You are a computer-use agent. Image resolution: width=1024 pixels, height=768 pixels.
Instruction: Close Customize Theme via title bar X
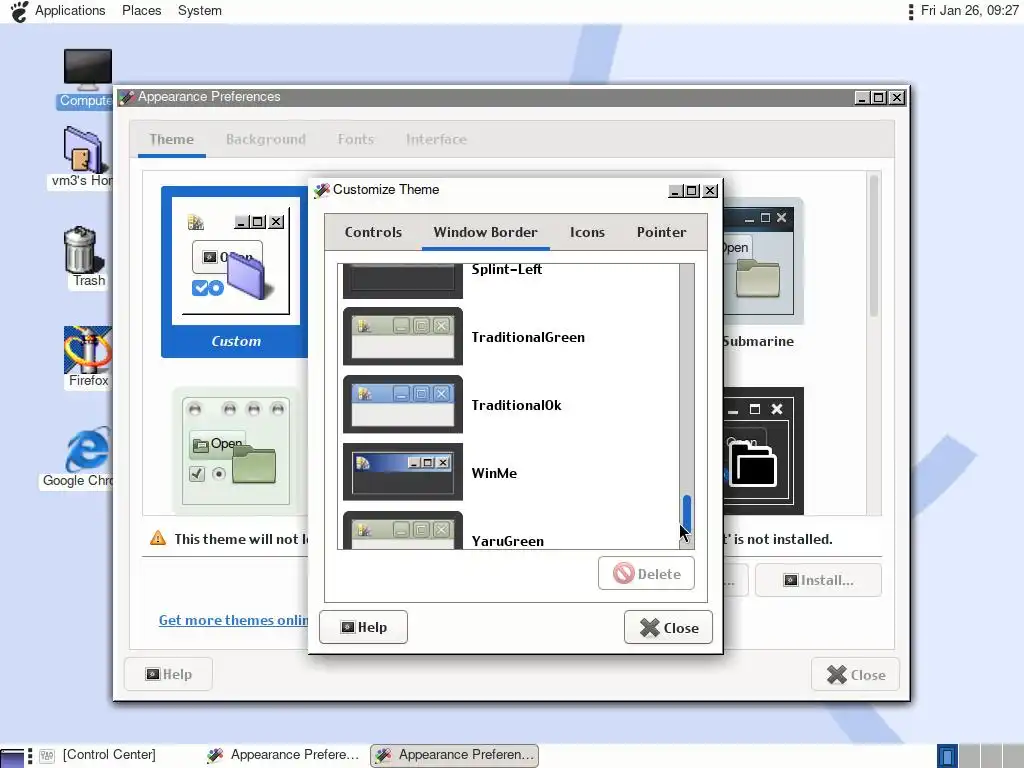point(710,191)
